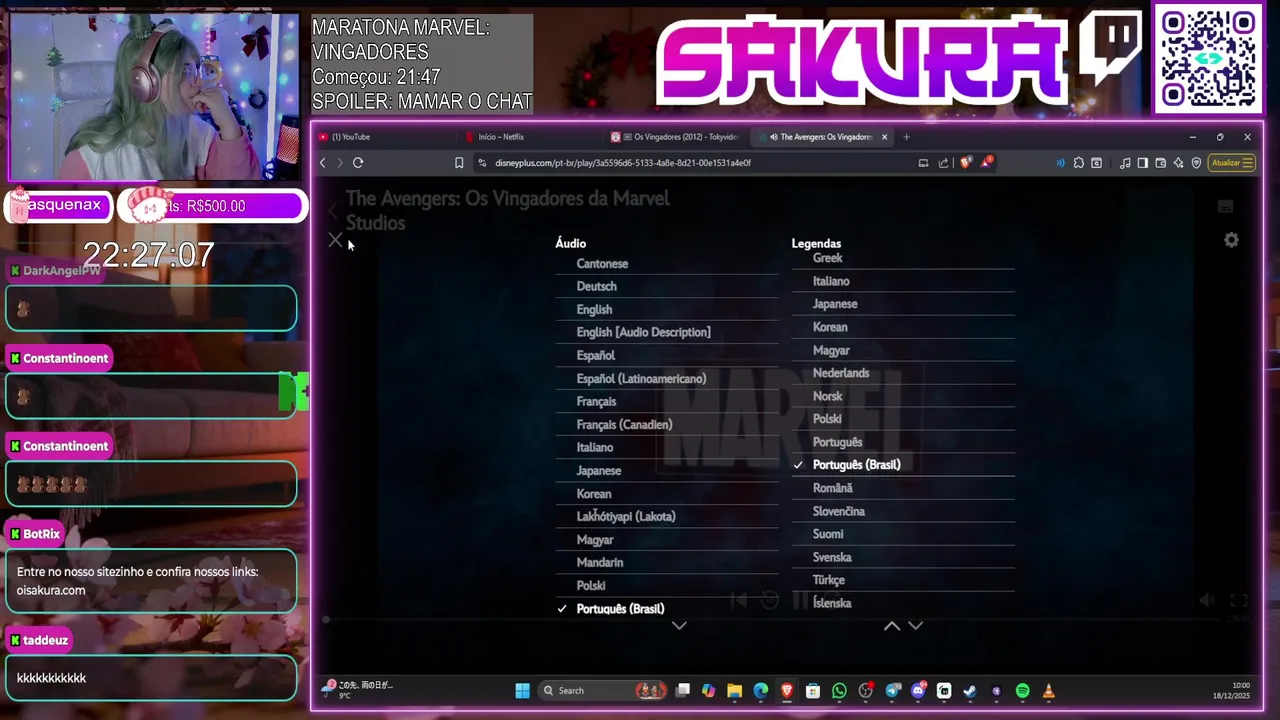Open a new browser tab
Screen dimensions: 1280x720
(x=906, y=137)
